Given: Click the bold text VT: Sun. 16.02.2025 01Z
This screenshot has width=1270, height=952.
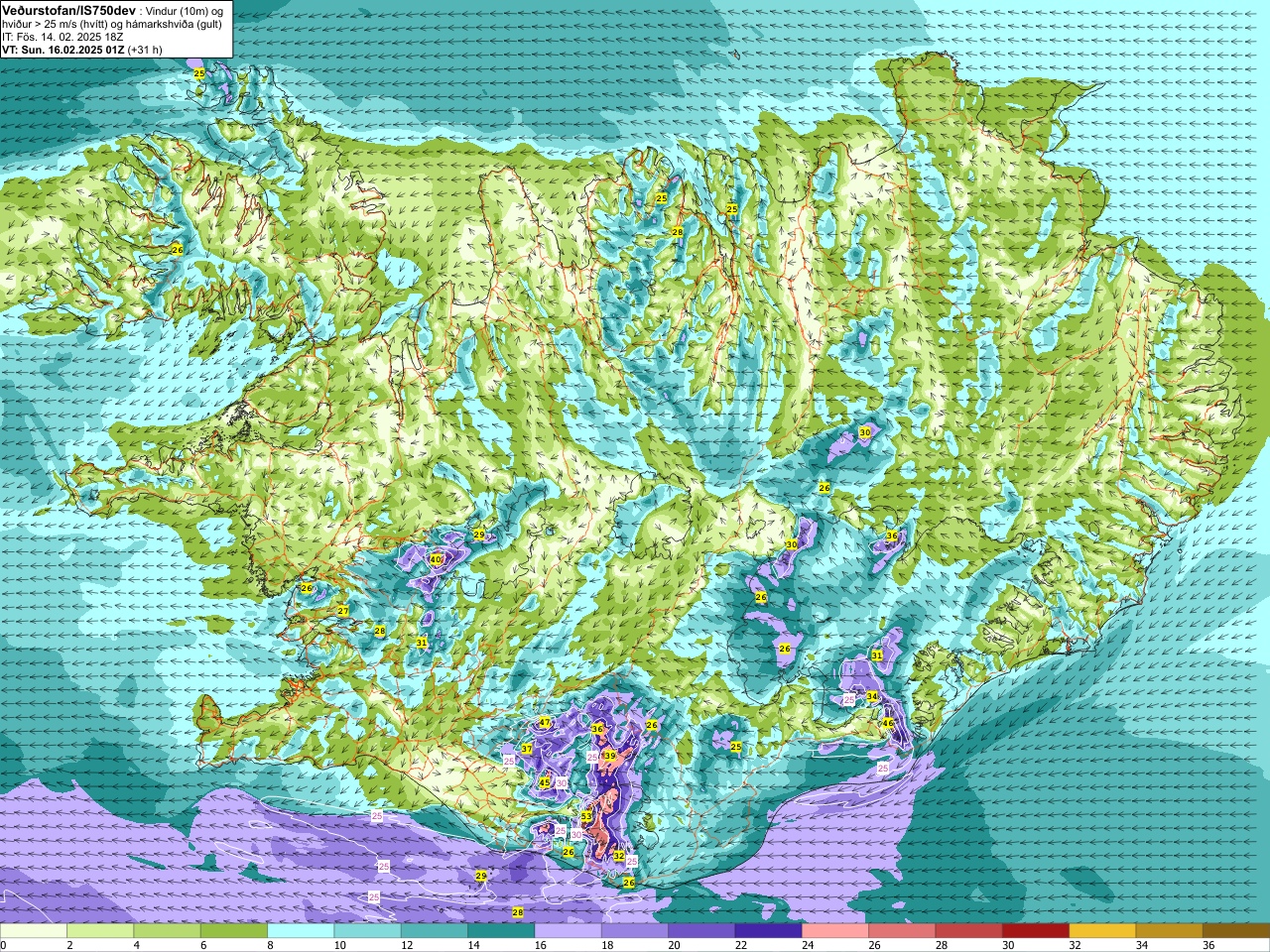Looking at the screenshot, I should pos(63,50).
